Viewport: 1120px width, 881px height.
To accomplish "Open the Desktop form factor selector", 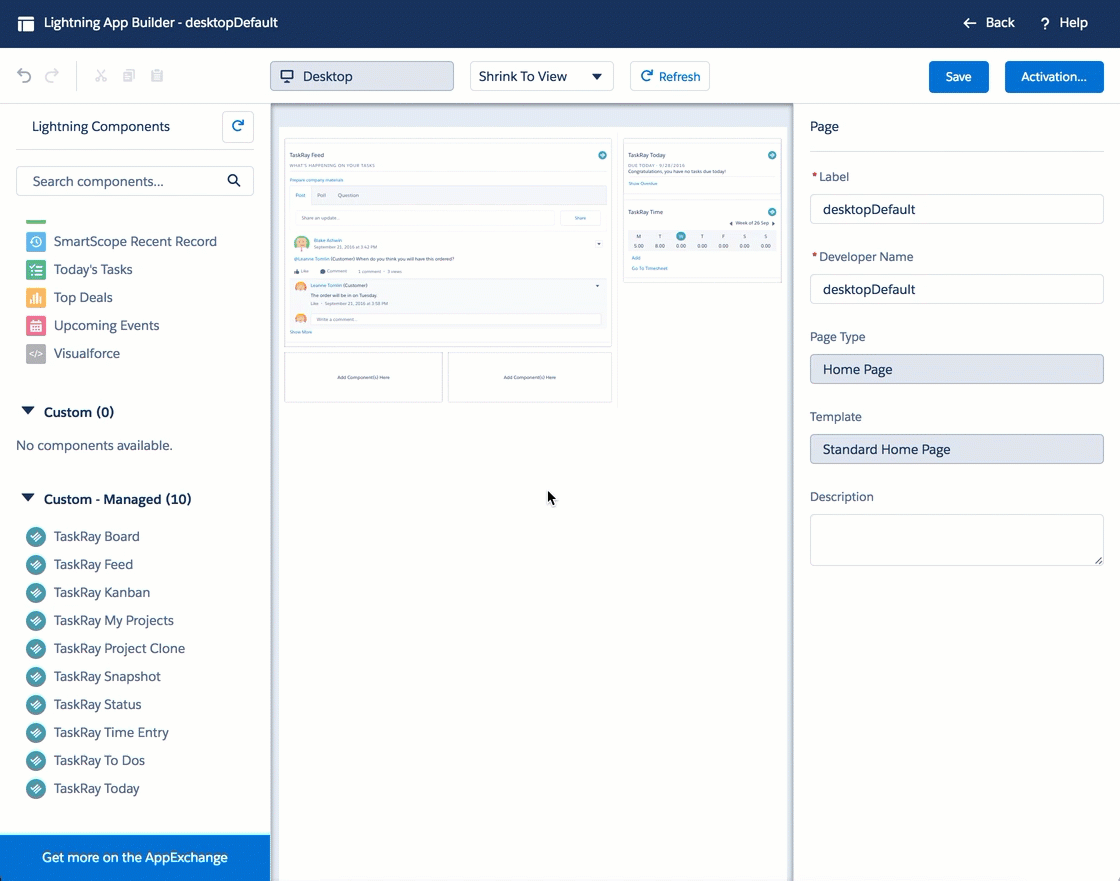I will tap(361, 76).
